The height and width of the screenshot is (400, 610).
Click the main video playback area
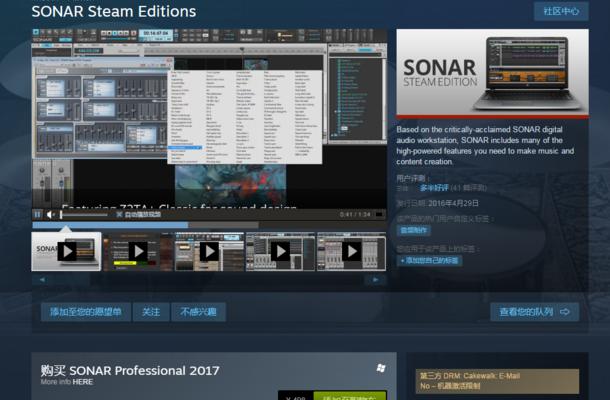pyautogui.click(x=209, y=119)
